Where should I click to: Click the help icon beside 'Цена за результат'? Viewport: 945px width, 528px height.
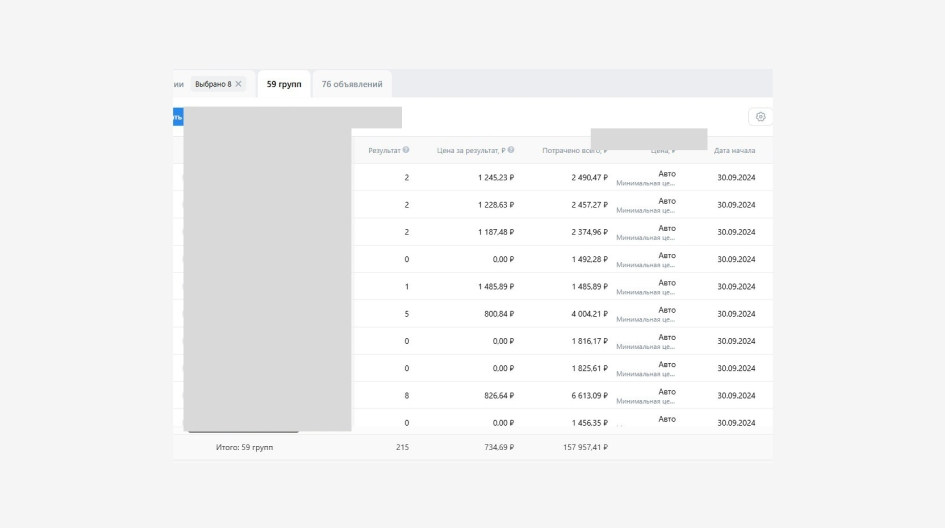point(511,150)
